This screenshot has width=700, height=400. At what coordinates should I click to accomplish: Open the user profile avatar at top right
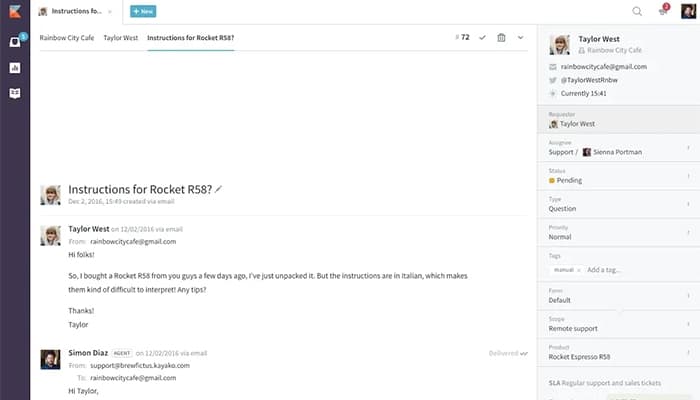(687, 12)
